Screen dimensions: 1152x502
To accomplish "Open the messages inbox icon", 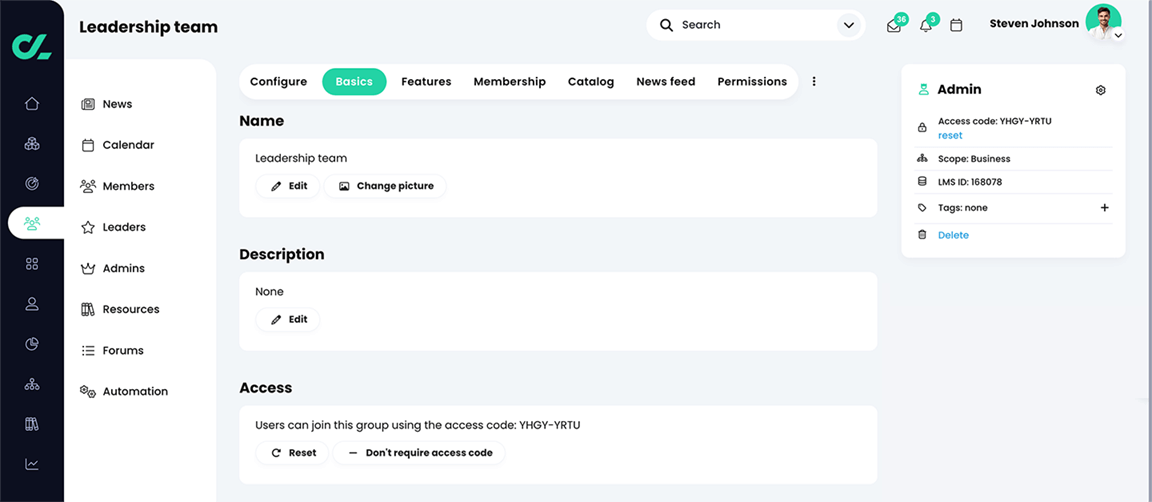I will click(x=894, y=26).
